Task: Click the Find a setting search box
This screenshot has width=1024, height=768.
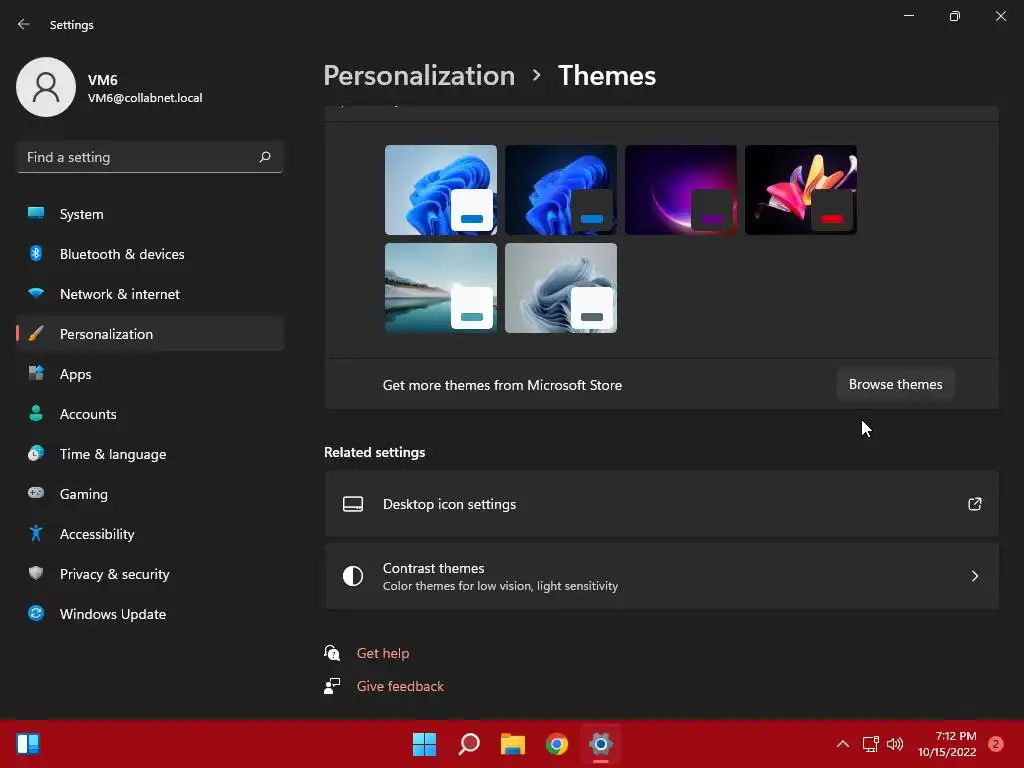Action: pos(150,157)
